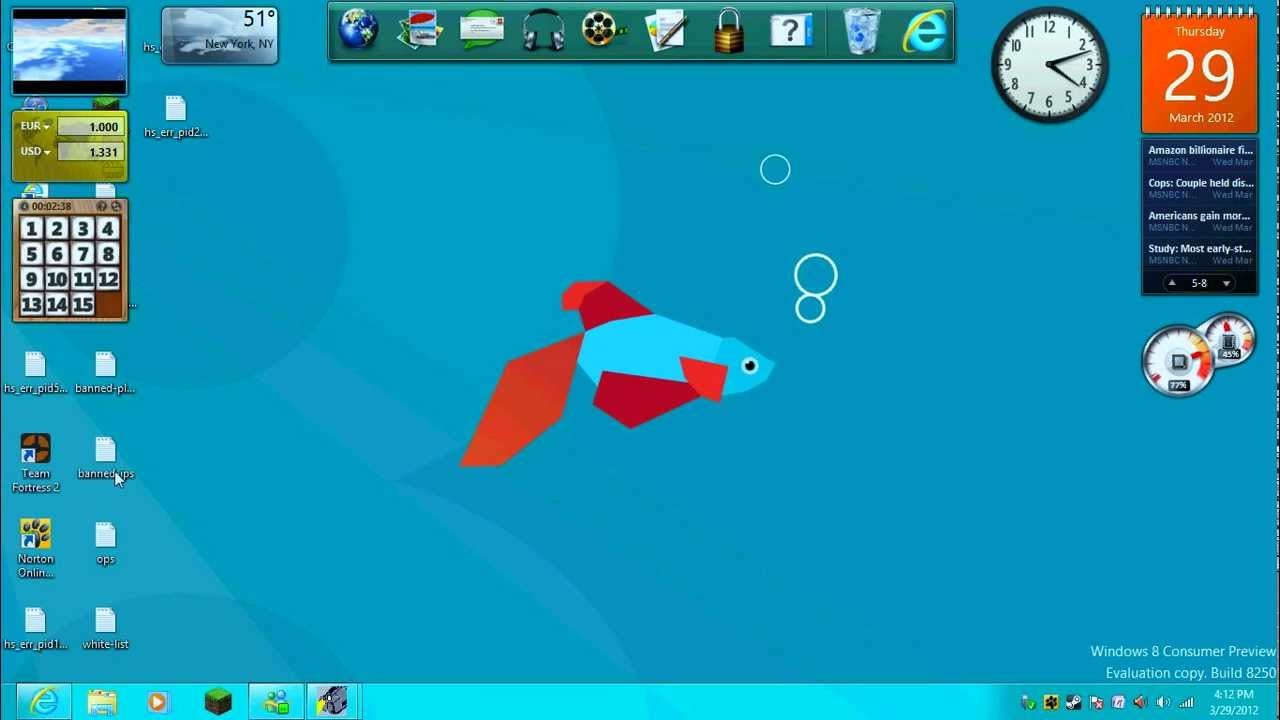Open the headphones music icon in the dock
Screen dimensions: 1280x720
pos(543,31)
